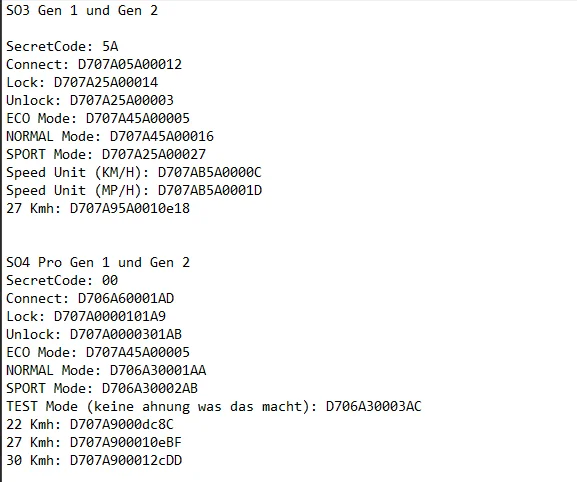Click the SecretCode: 00 line
This screenshot has height=482, width=577.
pos(62,281)
